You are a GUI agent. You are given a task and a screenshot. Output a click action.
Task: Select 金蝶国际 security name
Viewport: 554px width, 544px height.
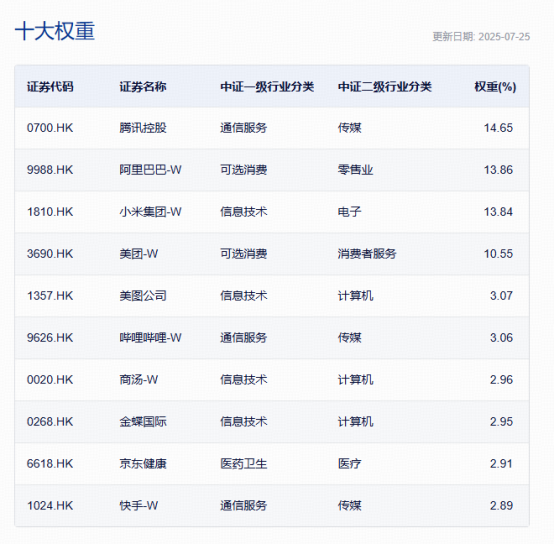point(143,421)
